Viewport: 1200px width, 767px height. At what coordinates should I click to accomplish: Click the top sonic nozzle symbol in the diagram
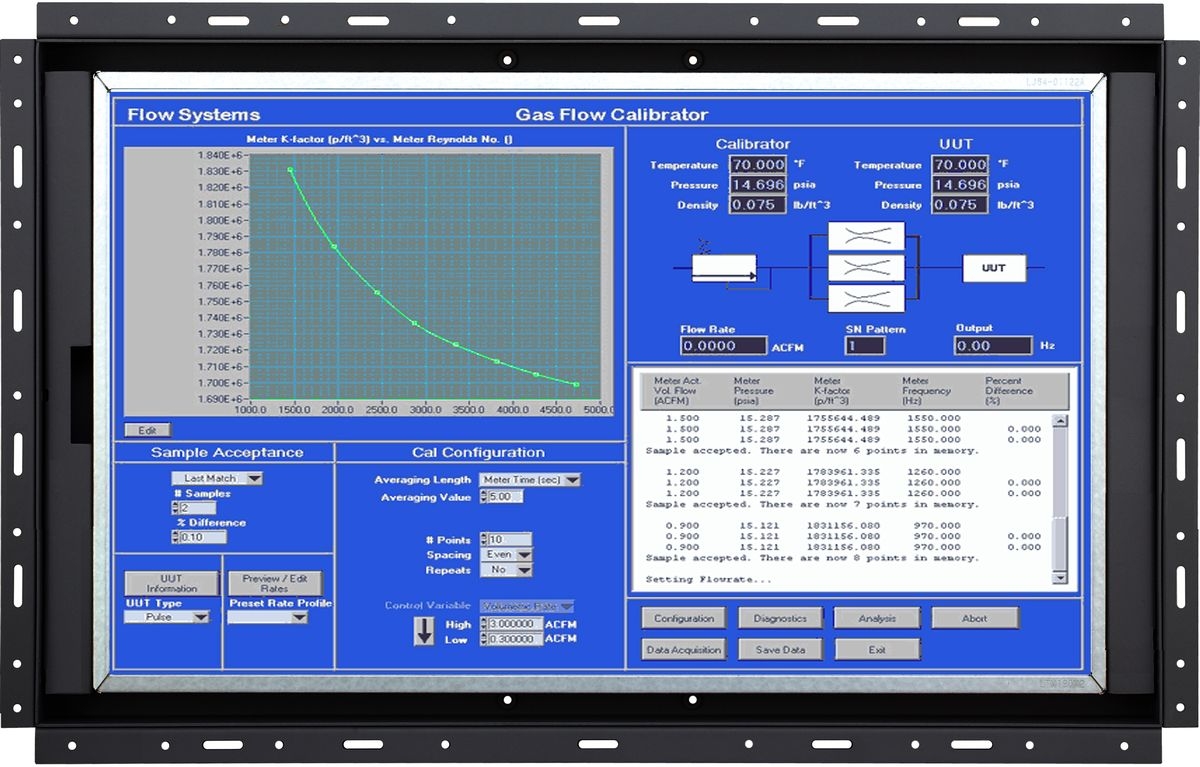point(866,237)
